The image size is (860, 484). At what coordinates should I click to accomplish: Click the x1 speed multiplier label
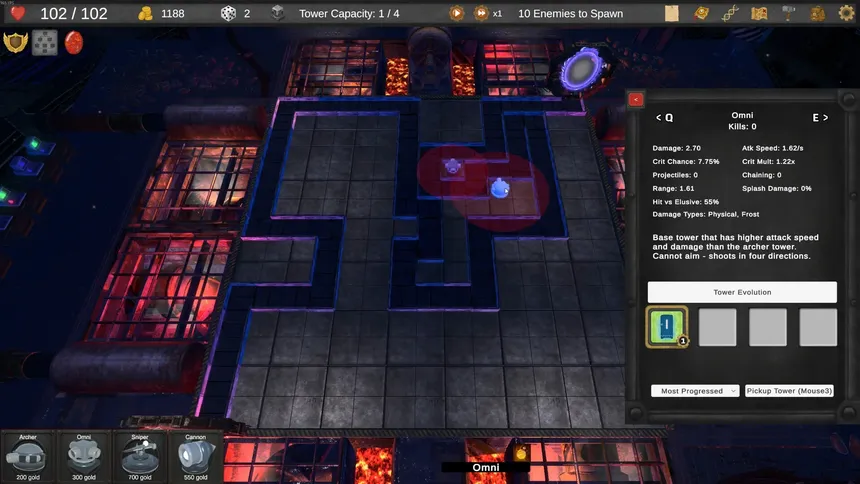point(497,14)
